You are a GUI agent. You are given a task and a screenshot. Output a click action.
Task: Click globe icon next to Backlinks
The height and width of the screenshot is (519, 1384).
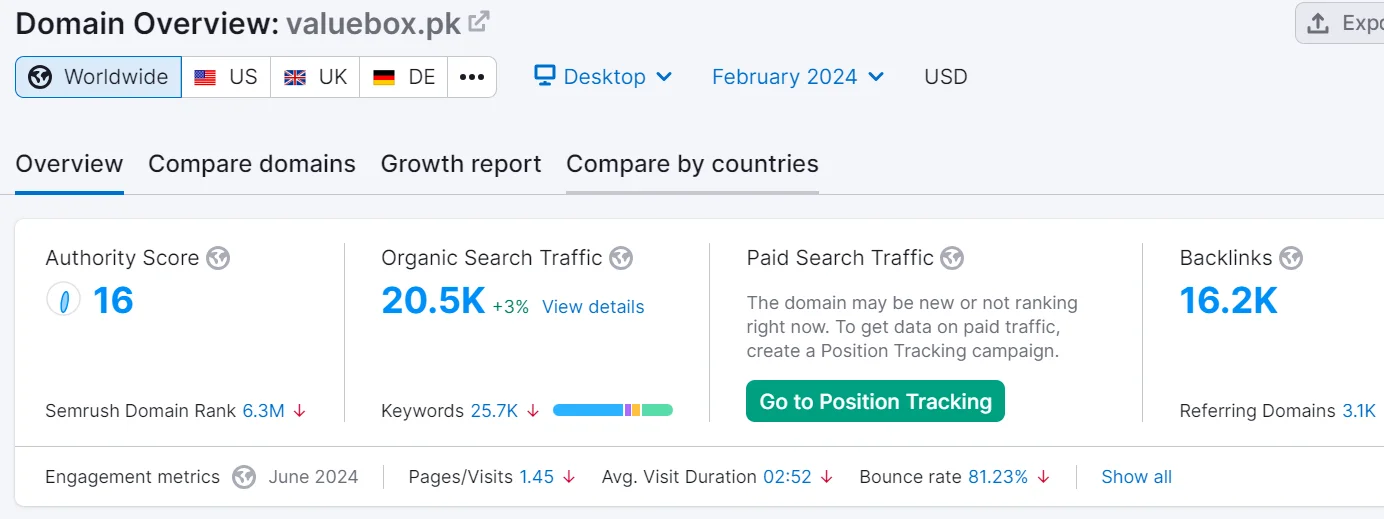point(1291,258)
